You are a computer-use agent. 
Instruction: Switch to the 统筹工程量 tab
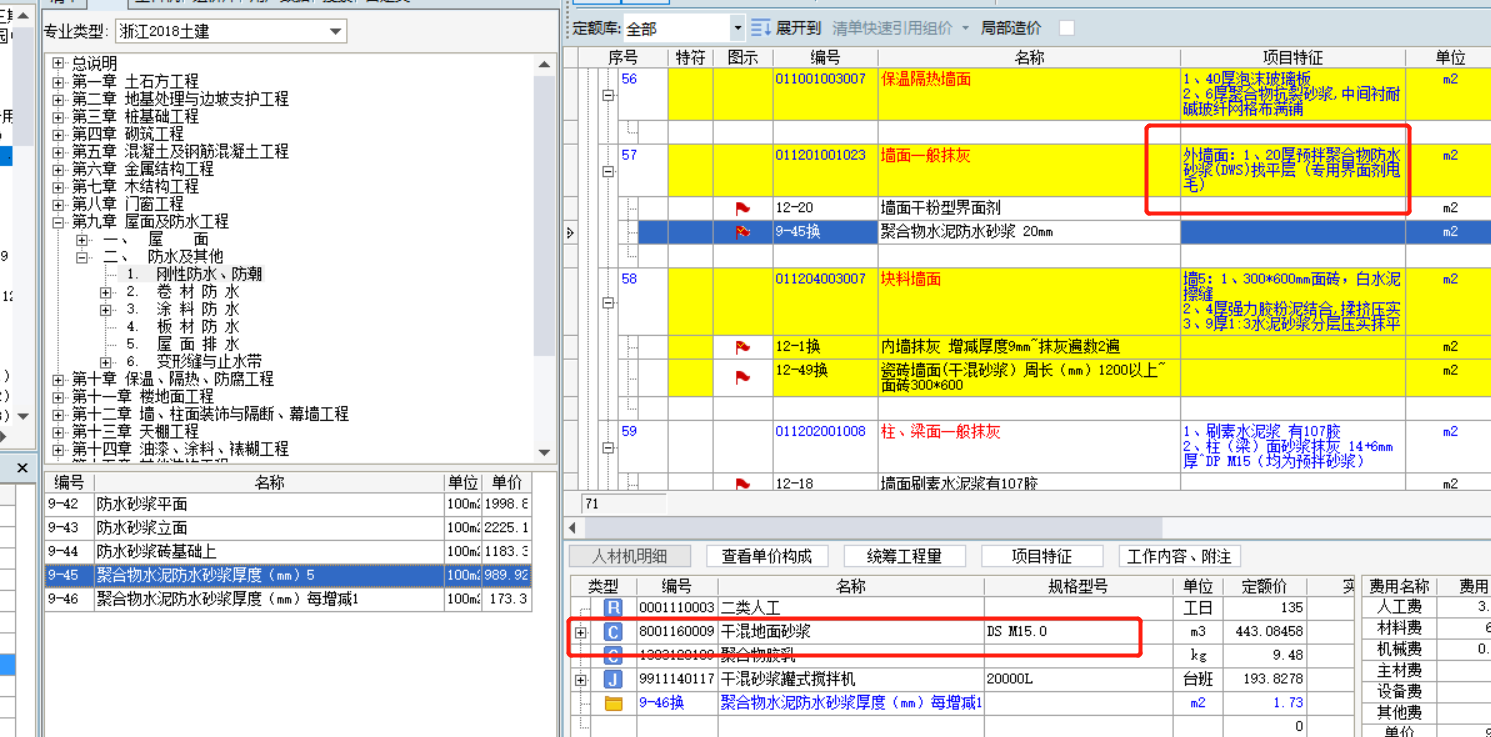[x=905, y=556]
